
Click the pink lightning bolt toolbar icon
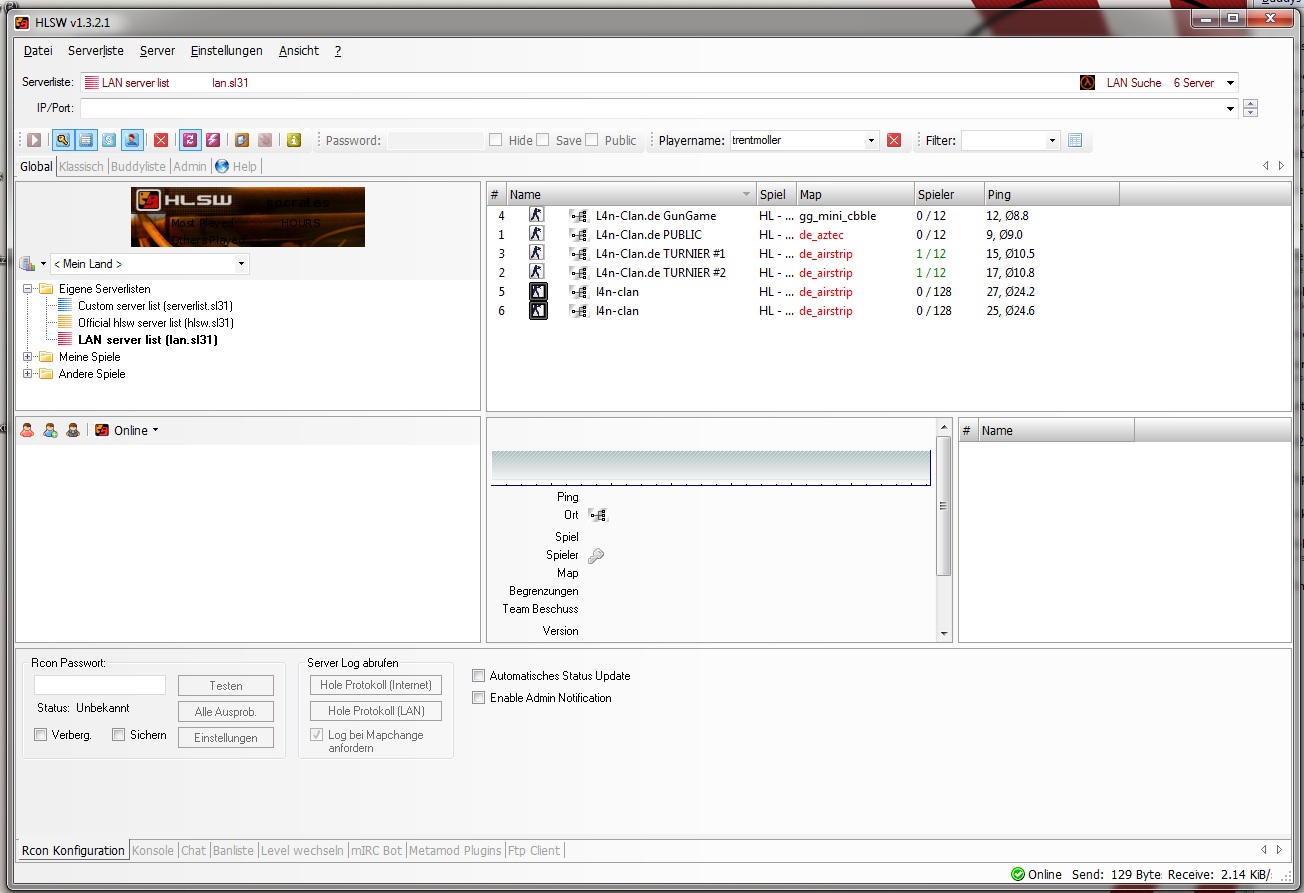[x=212, y=141]
